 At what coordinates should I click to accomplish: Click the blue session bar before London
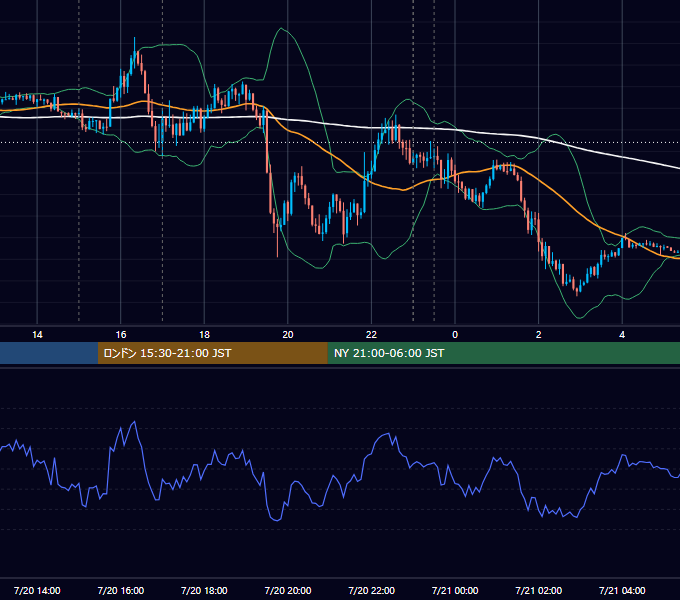(49, 353)
